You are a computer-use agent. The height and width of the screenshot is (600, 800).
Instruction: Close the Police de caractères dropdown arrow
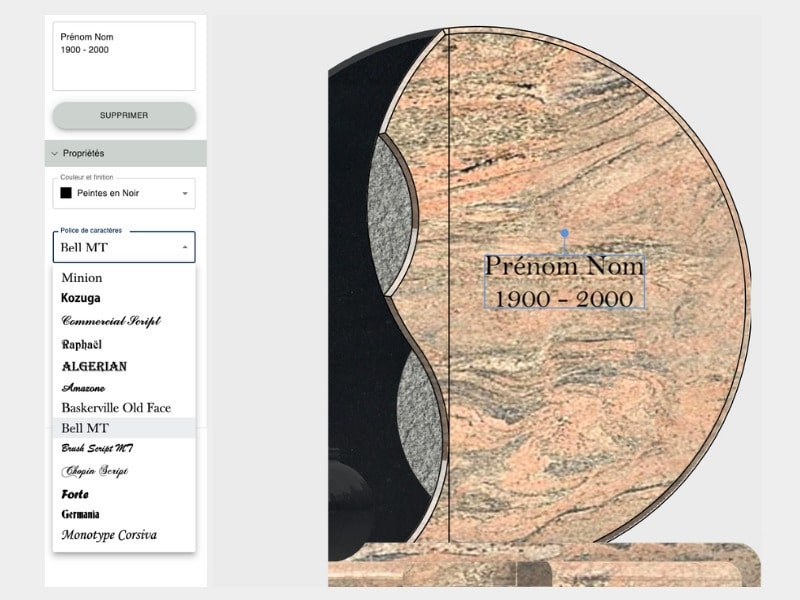[x=185, y=247]
